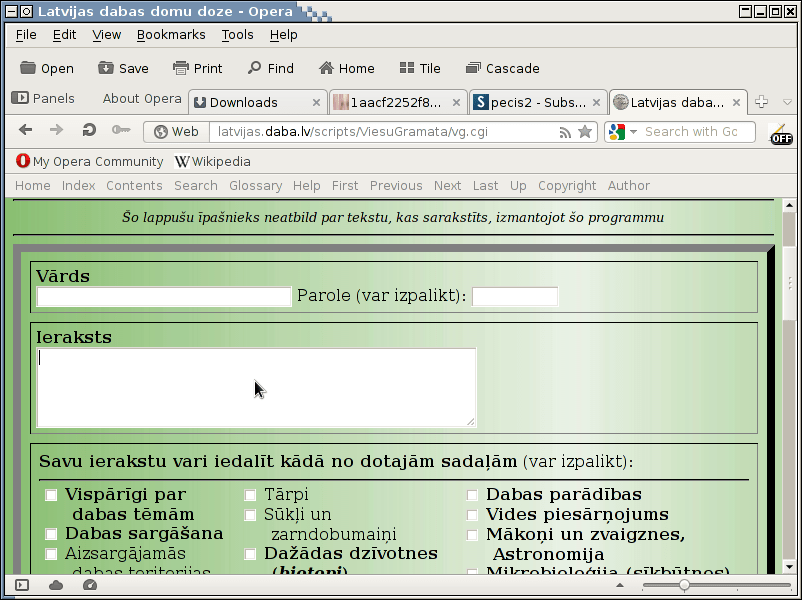The image size is (802, 600).
Task: Focus the Ieraksts text area
Action: [256, 387]
